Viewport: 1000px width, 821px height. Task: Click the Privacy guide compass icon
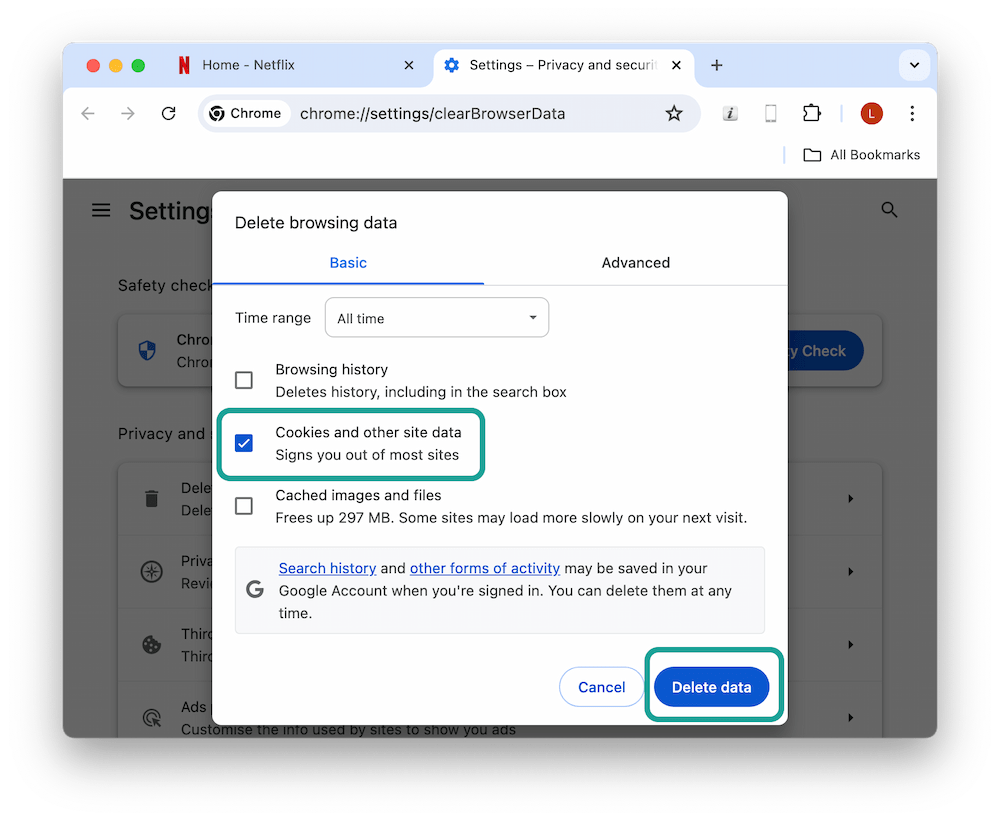151,571
